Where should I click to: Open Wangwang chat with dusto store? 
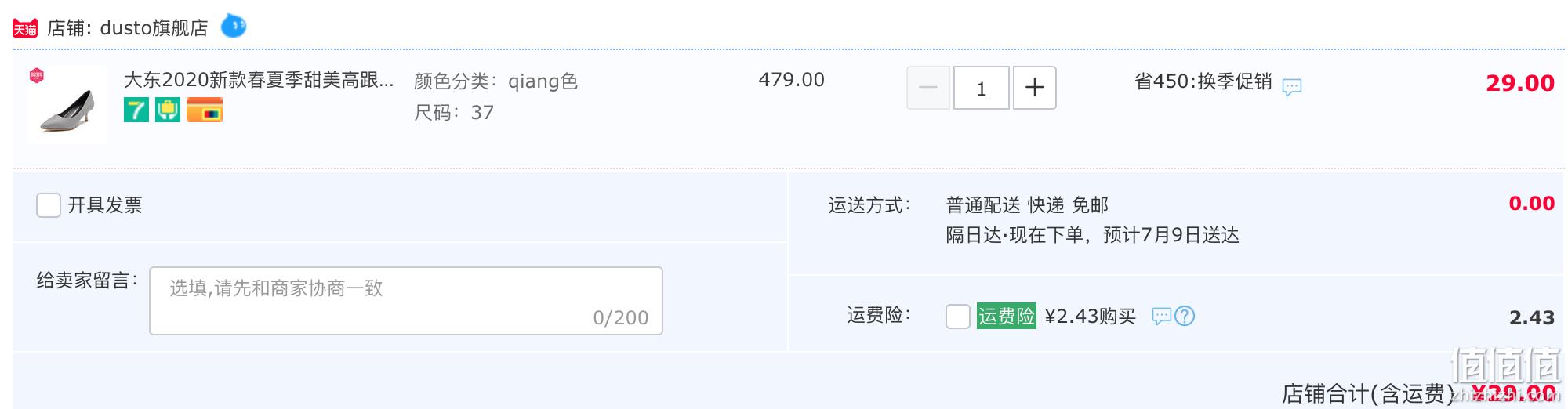pos(233,26)
